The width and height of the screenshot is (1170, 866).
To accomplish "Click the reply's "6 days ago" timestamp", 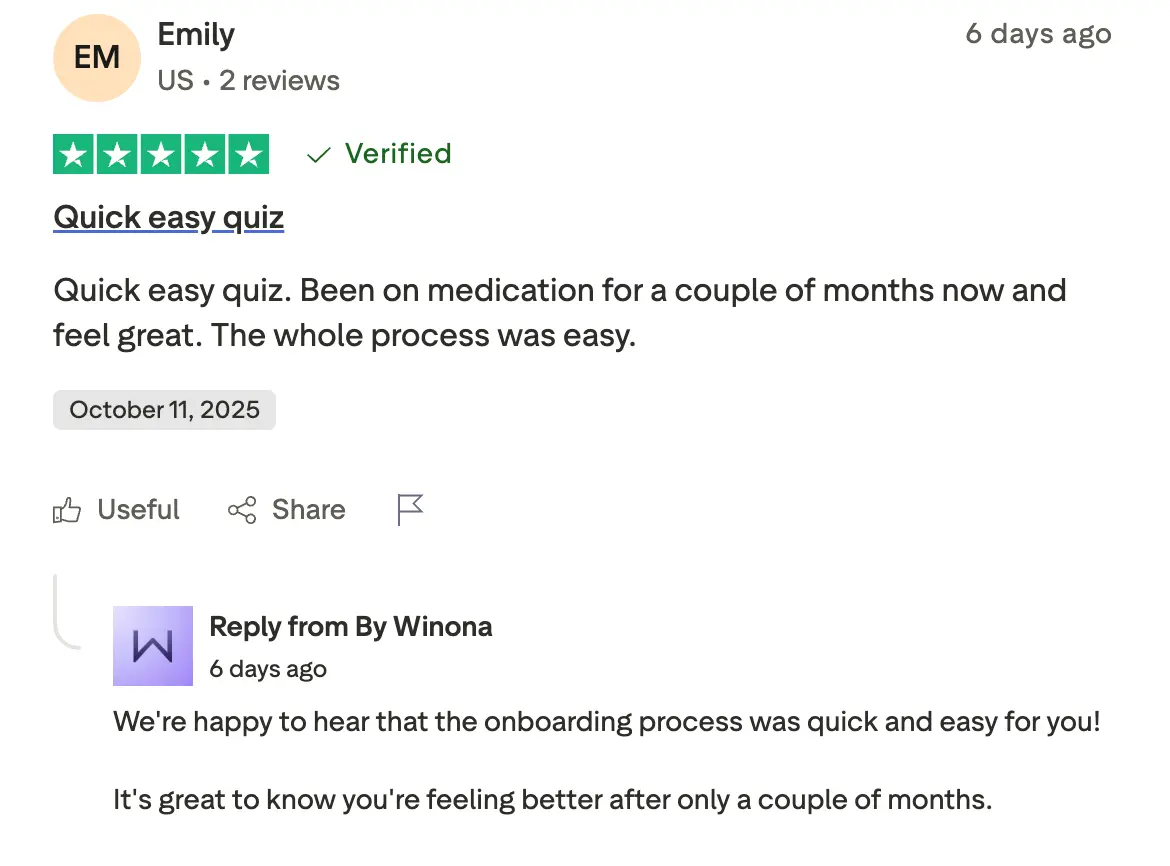I will point(268,669).
